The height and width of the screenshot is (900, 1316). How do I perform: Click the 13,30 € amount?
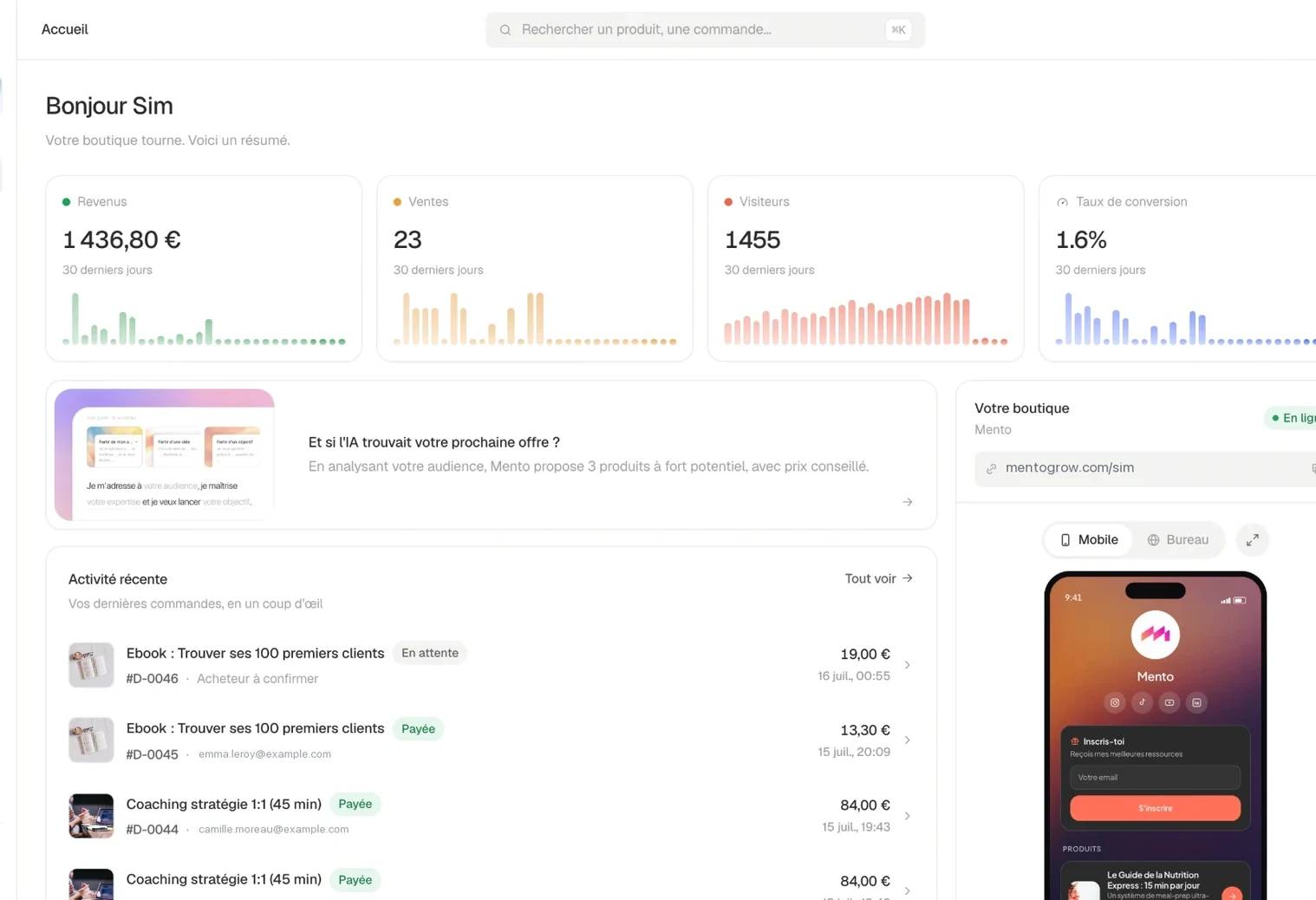coord(865,730)
